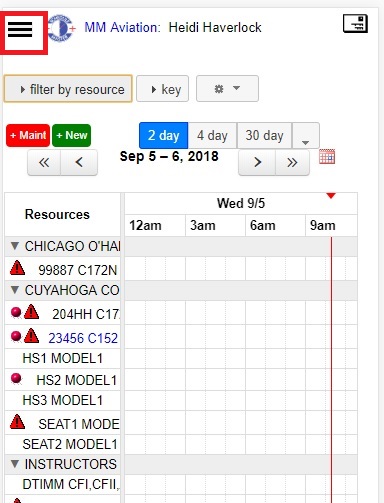Expand the filter by resource panel
Screen dimensions: 384x503
pos(68,89)
